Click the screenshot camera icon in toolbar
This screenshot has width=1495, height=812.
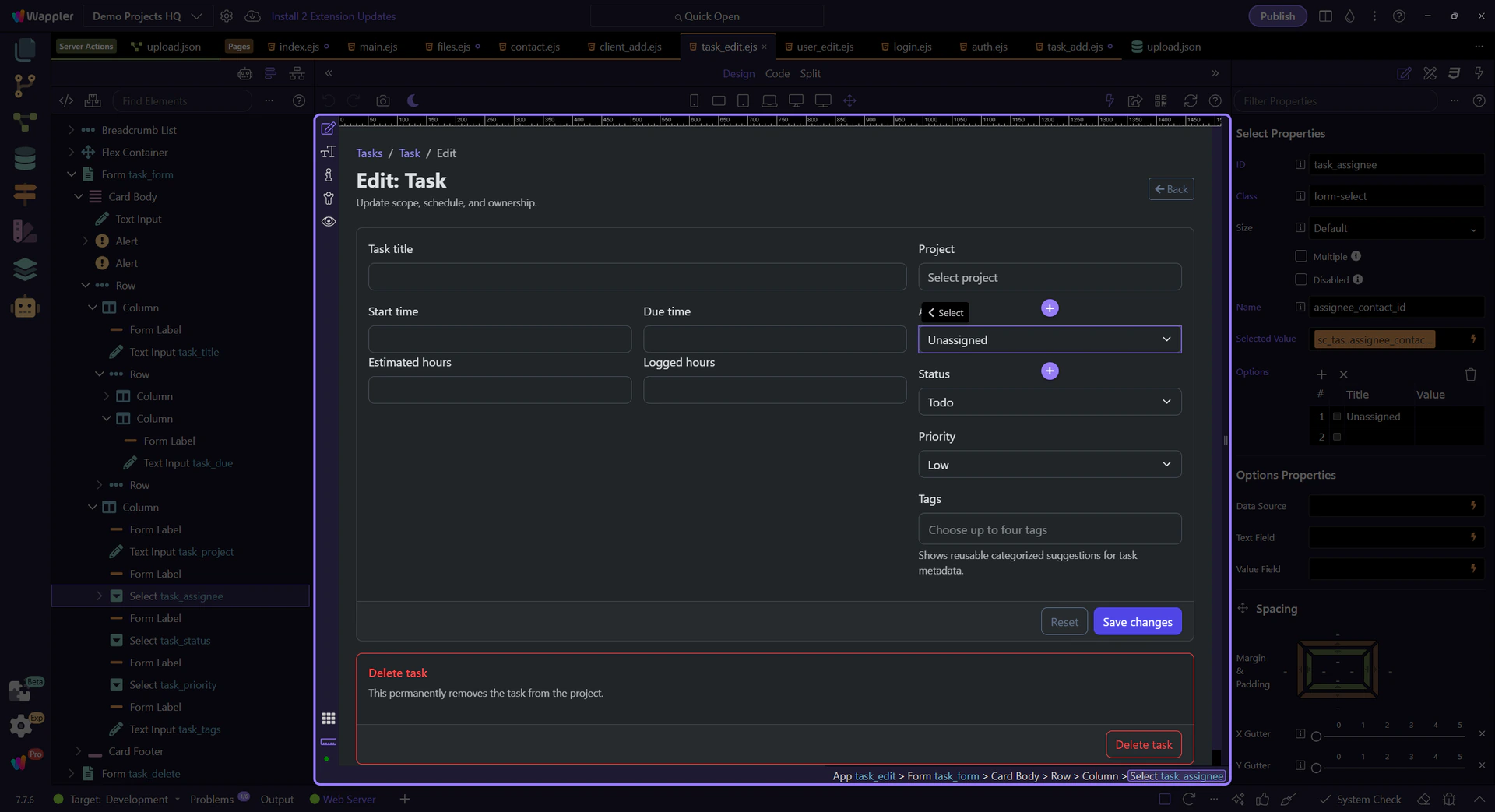[382, 100]
